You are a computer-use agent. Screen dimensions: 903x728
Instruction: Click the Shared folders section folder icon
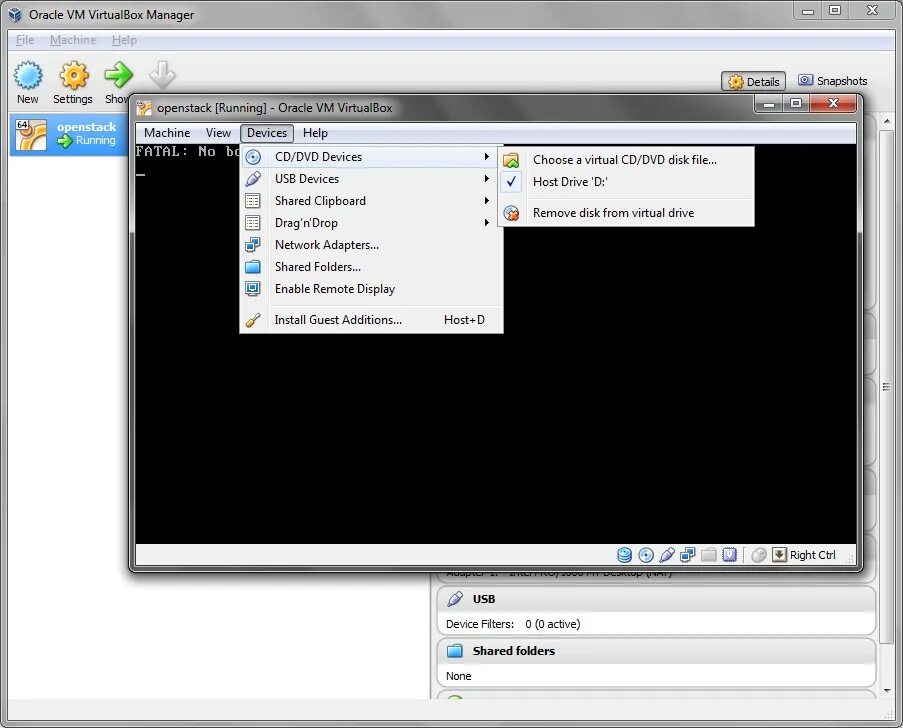455,651
